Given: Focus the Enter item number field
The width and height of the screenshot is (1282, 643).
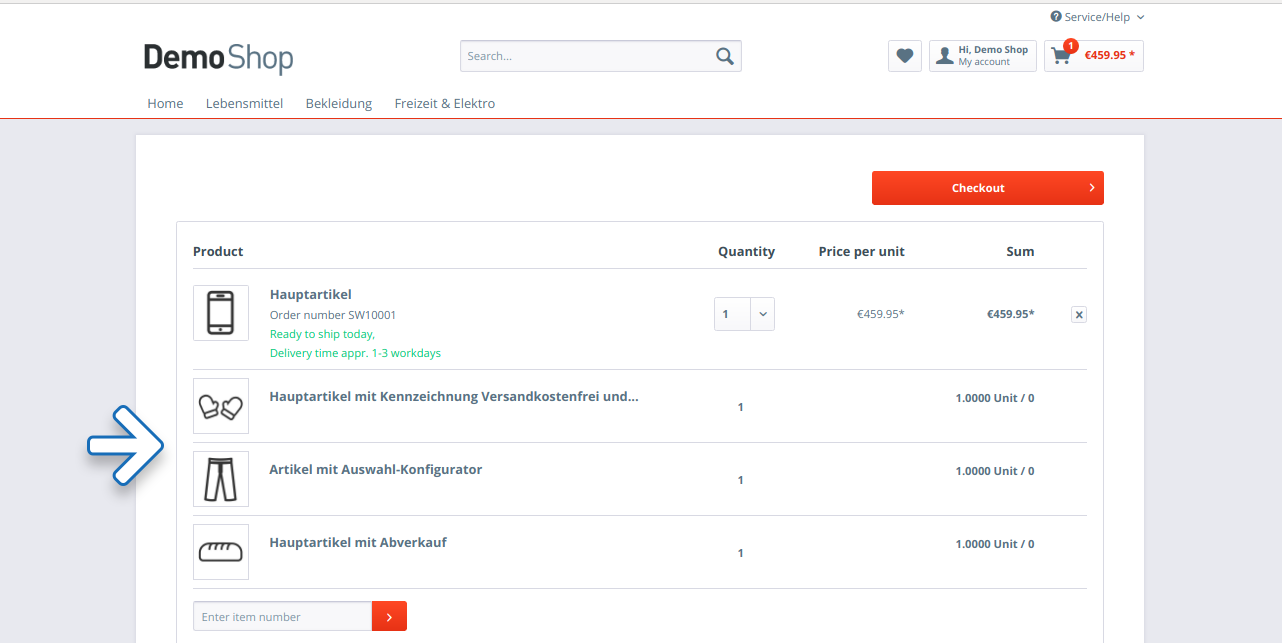Looking at the screenshot, I should click(283, 617).
